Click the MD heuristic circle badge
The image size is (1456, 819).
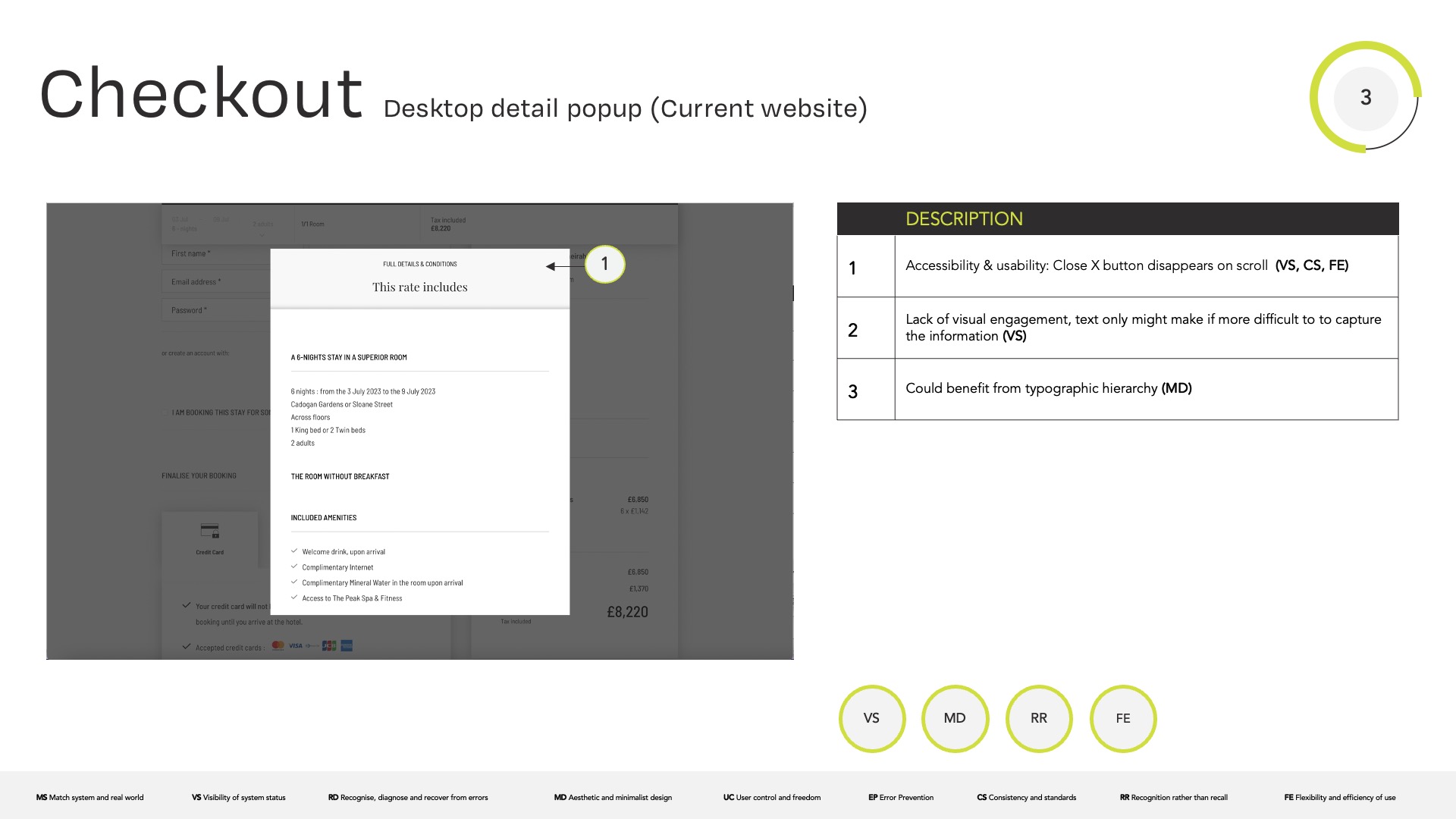click(955, 718)
